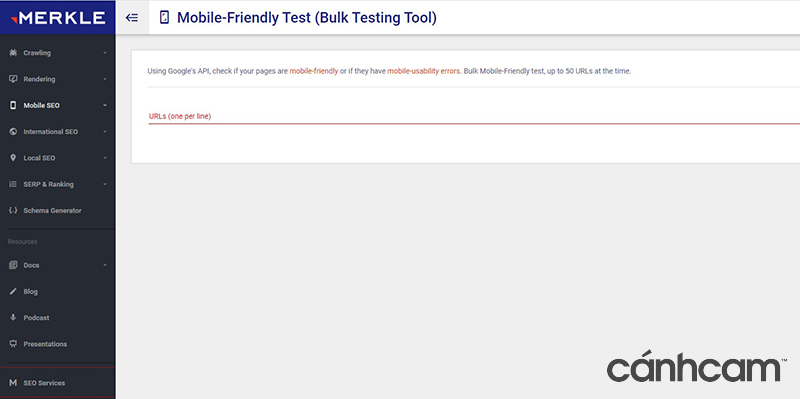Click the URLs (one per line) field
This screenshot has width=800, height=399.
tap(474, 116)
